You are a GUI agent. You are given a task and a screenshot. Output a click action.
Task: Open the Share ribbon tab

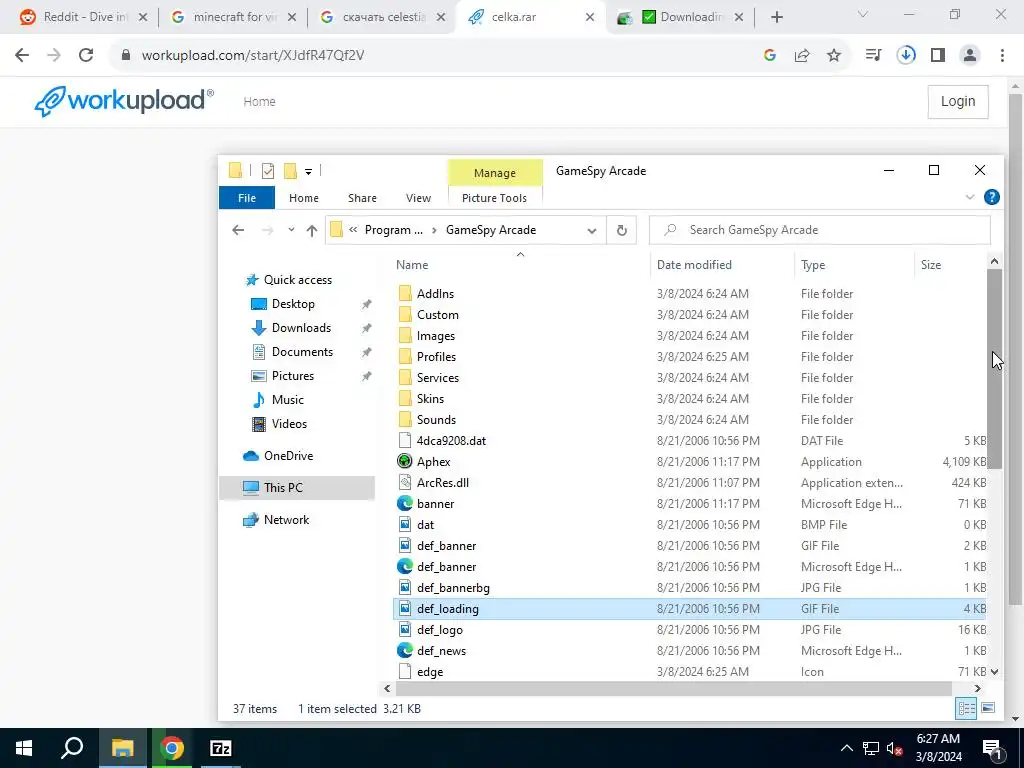362,198
